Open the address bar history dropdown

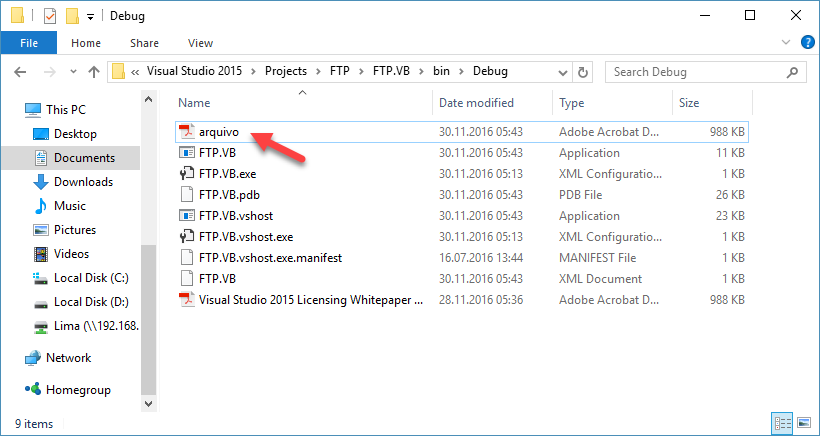point(563,72)
